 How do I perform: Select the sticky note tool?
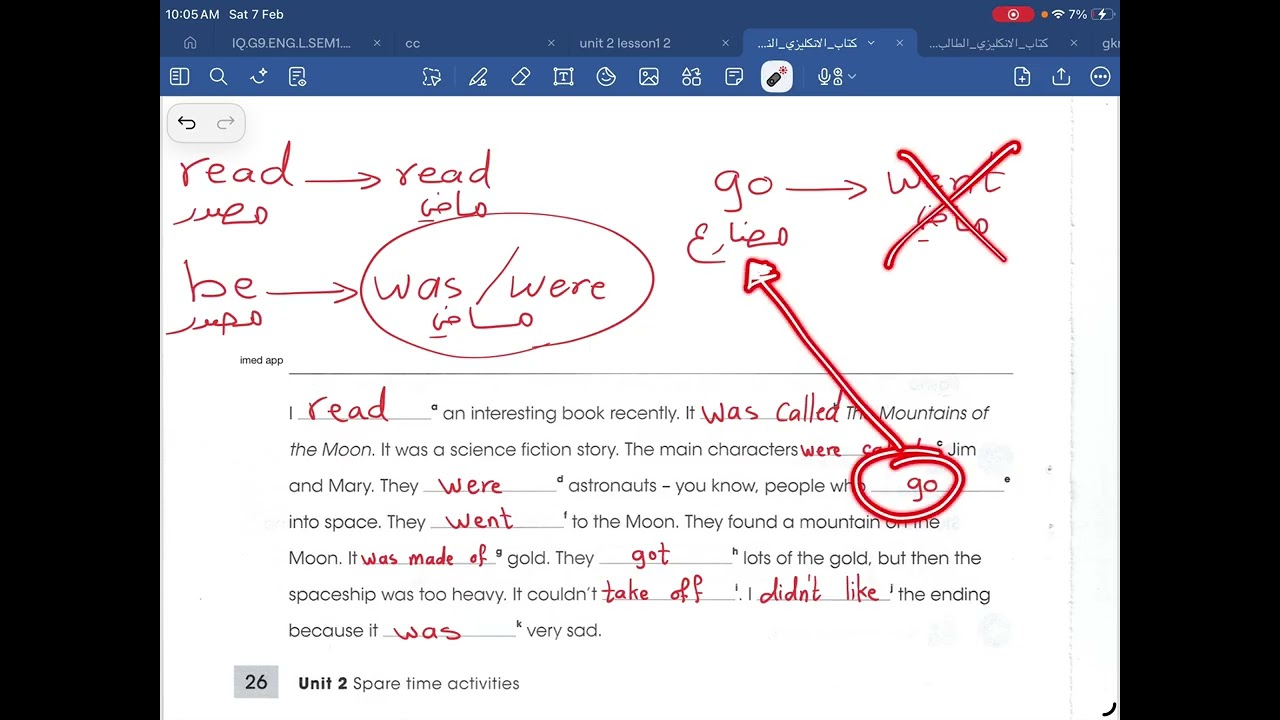tap(734, 77)
